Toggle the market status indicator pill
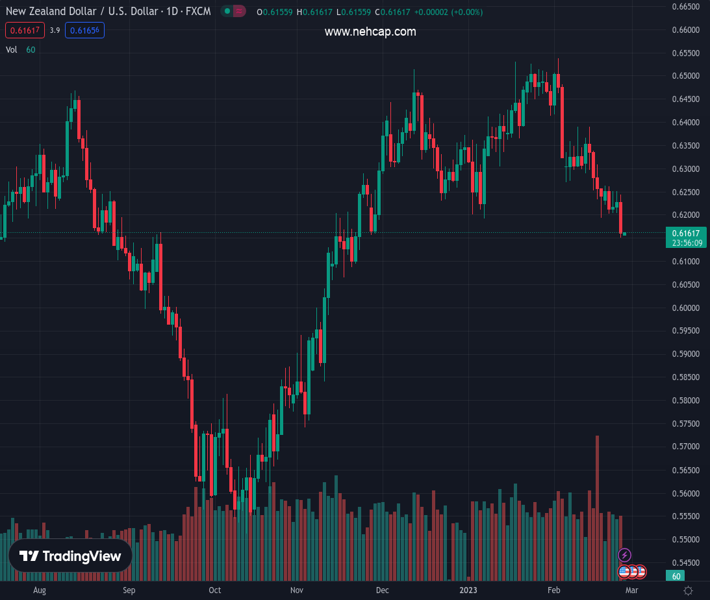Viewport: 710px width, 600px height. [x=232, y=12]
